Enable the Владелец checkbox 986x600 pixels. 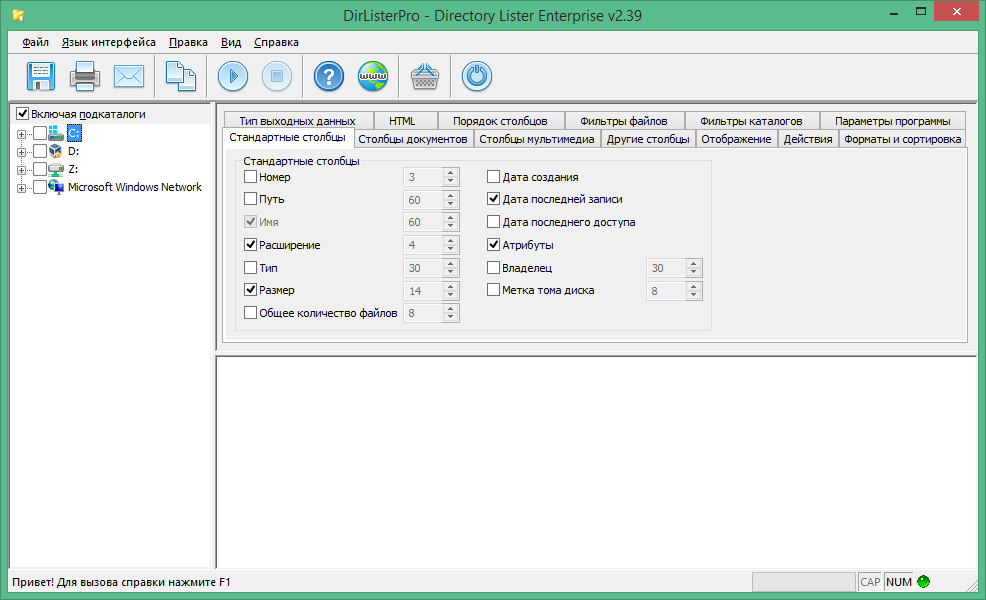pyautogui.click(x=494, y=267)
